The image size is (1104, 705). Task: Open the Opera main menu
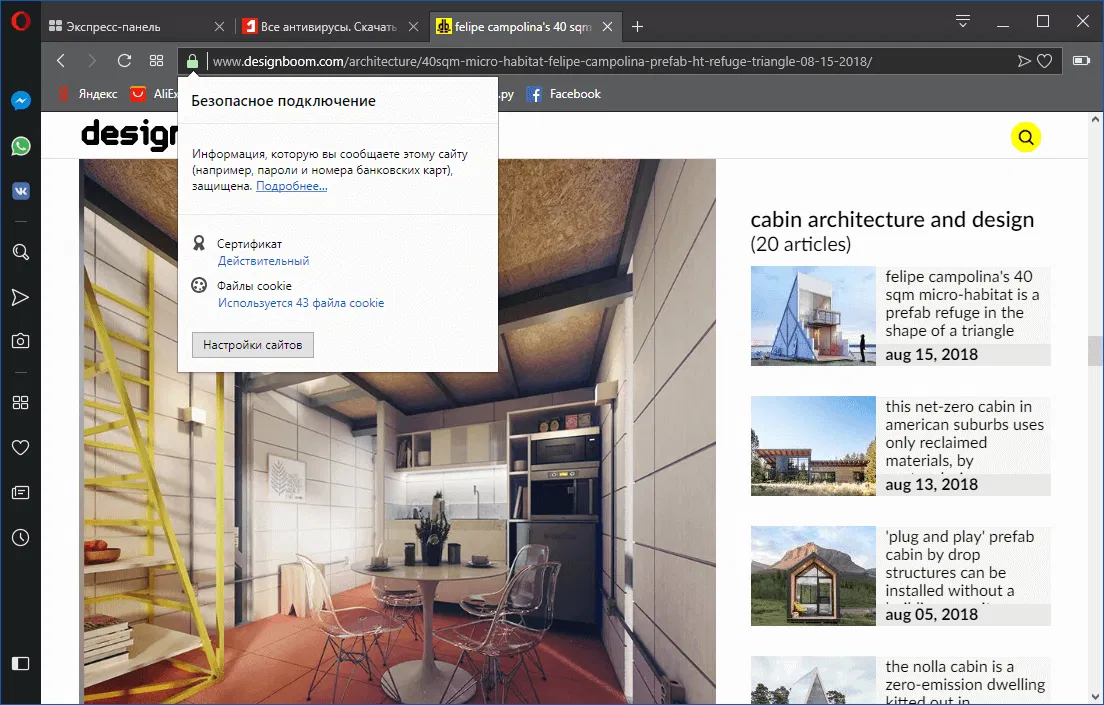click(20, 22)
